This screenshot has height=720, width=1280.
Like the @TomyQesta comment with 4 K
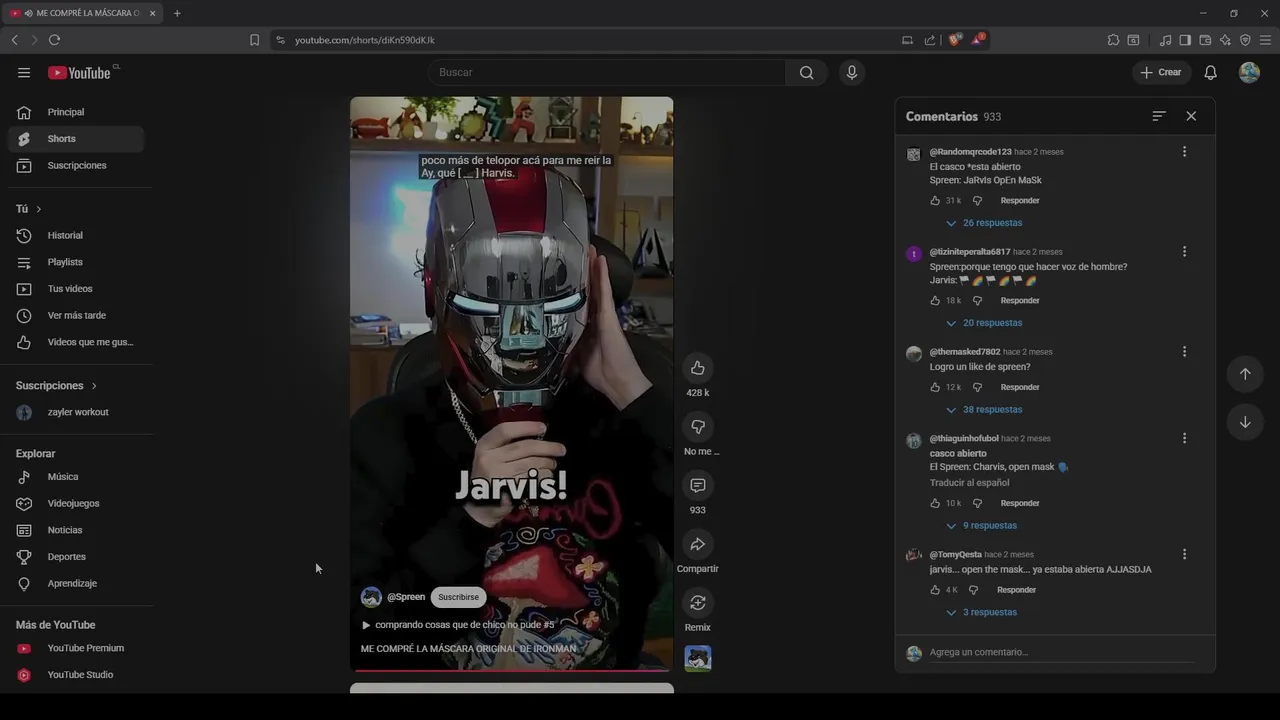935,590
